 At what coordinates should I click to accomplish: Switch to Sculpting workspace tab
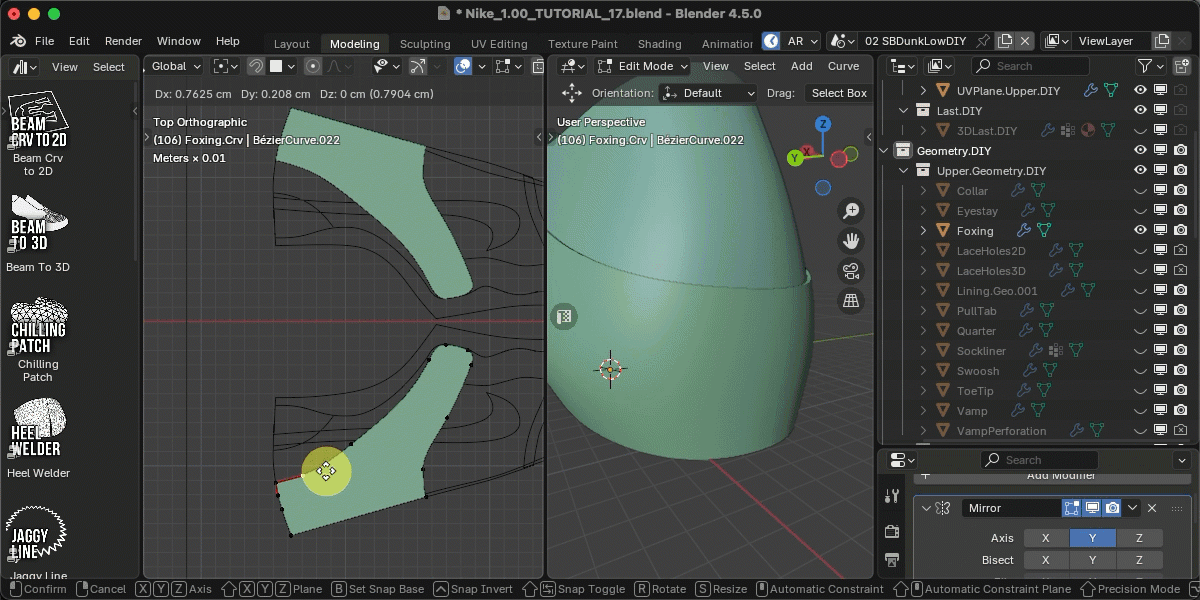point(425,44)
